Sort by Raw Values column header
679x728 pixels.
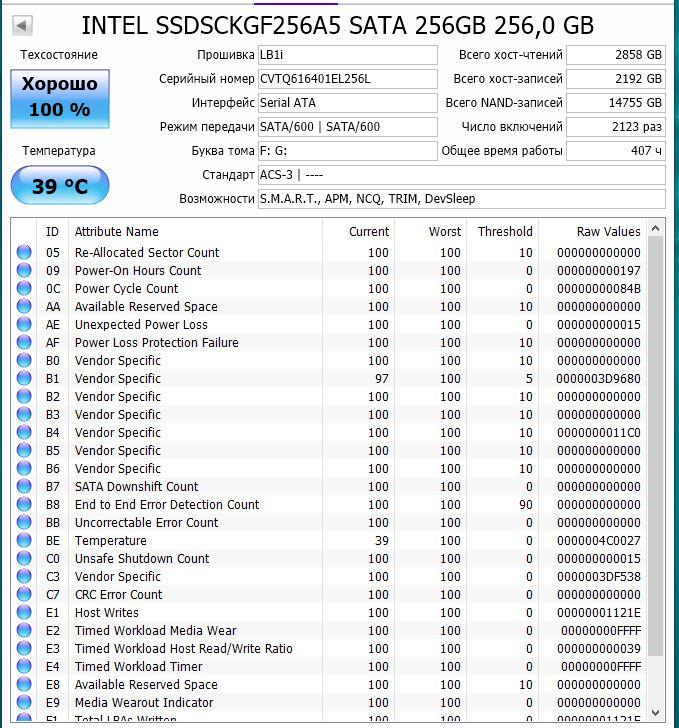pyautogui.click(x=592, y=232)
